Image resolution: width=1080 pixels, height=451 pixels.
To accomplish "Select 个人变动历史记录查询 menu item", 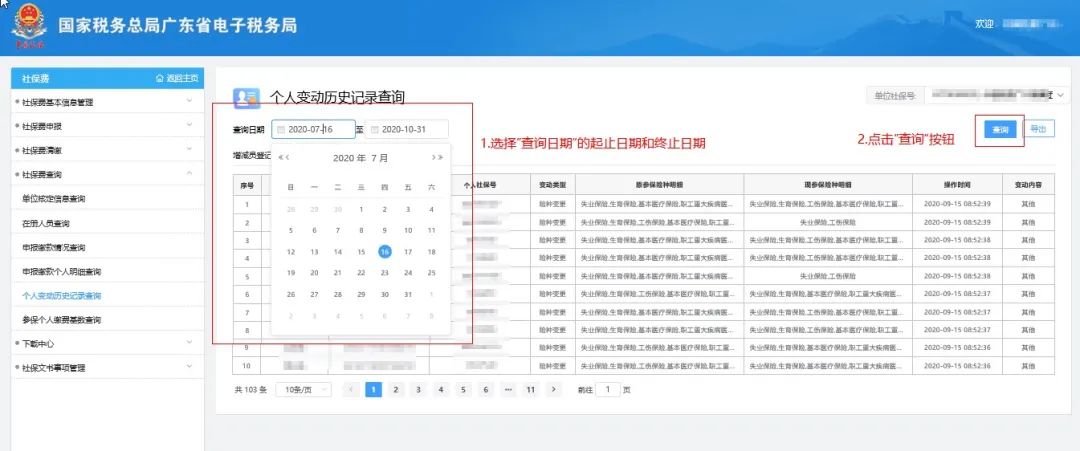I will click(x=62, y=296).
